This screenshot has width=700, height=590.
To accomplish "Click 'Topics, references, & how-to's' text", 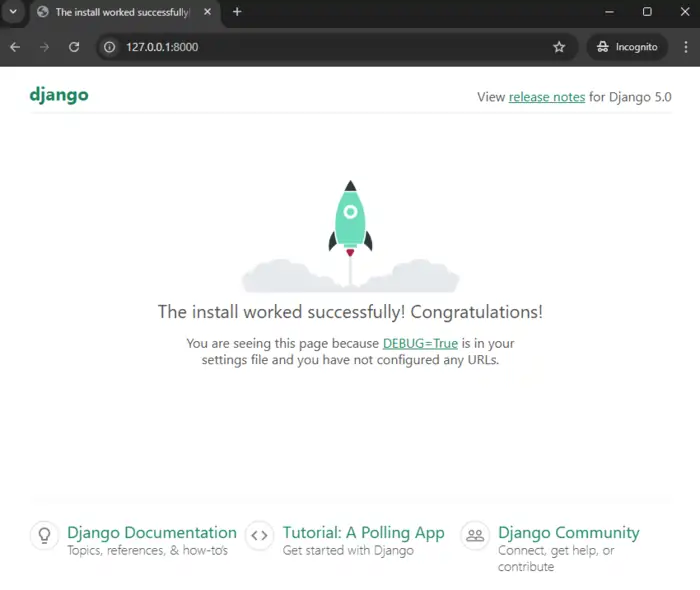I will pos(147,550).
